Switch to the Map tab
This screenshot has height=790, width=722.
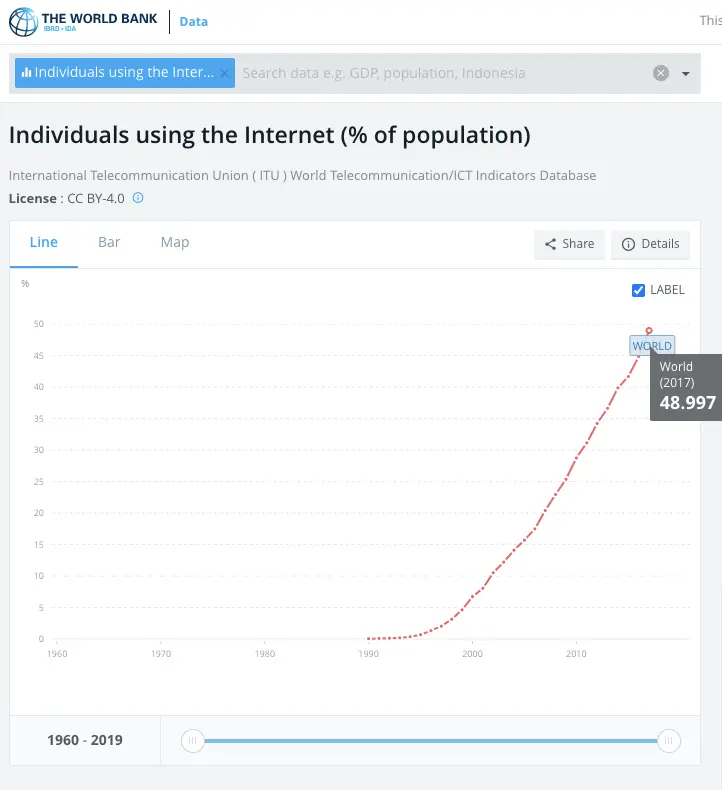pos(175,243)
